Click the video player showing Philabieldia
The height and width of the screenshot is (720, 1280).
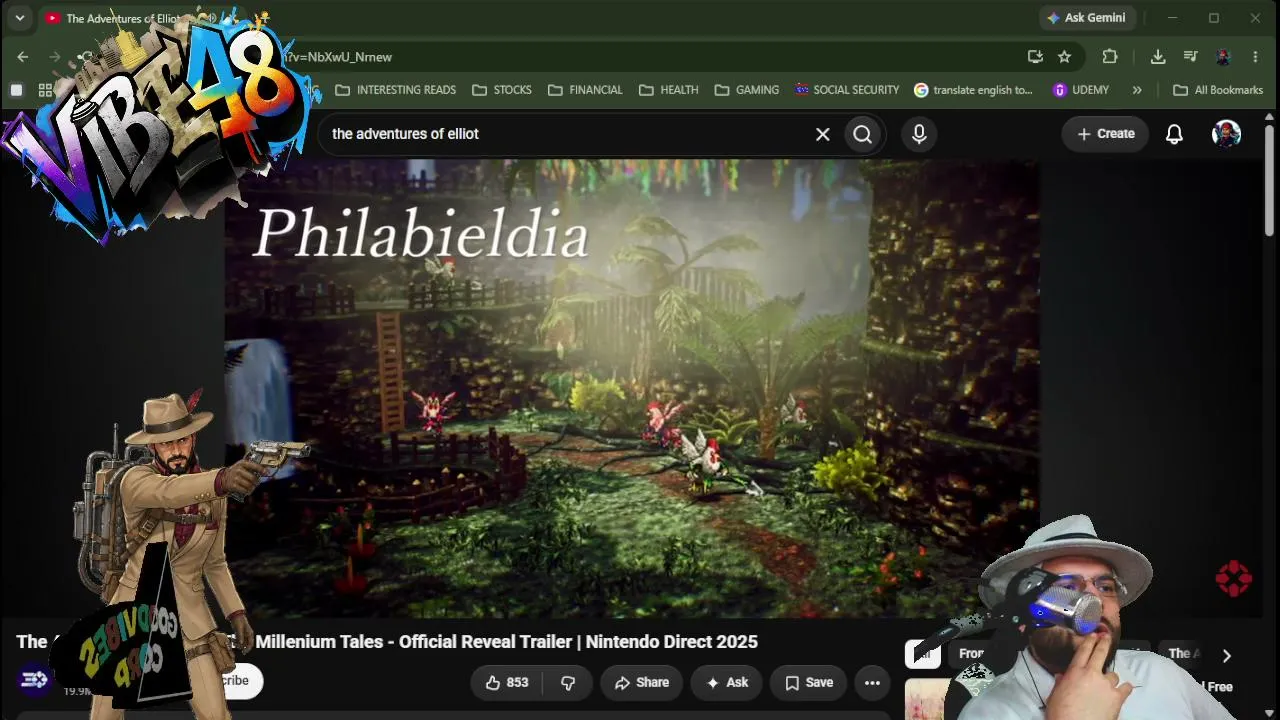coord(632,388)
